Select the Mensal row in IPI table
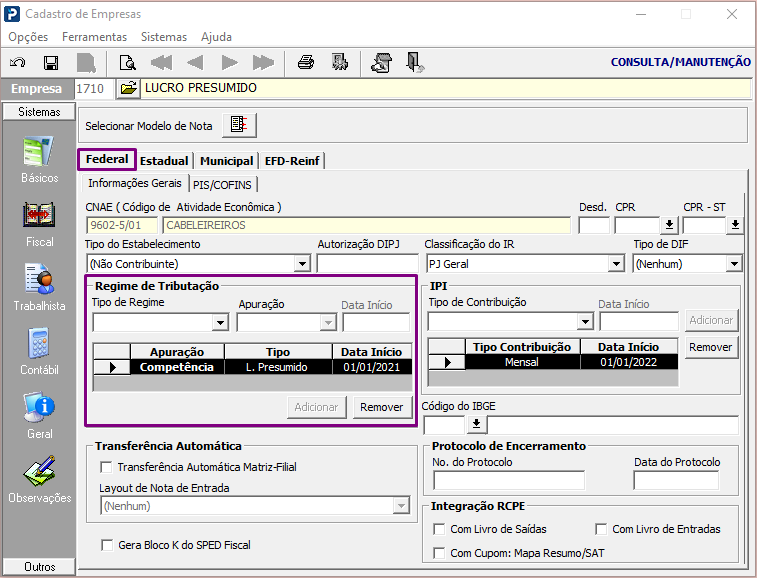The width and height of the screenshot is (757, 578). coord(553,362)
